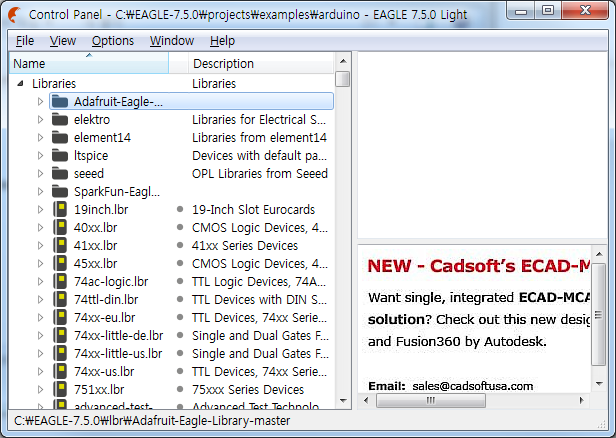Click the tree scrollbar down arrow

[343, 401]
